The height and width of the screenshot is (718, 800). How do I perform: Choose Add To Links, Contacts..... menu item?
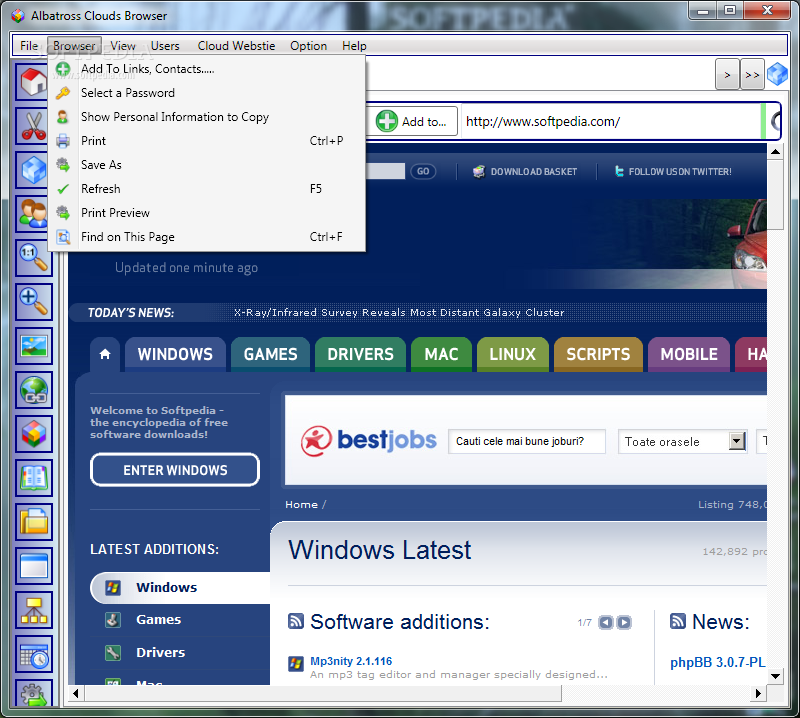pyautogui.click(x=207, y=69)
